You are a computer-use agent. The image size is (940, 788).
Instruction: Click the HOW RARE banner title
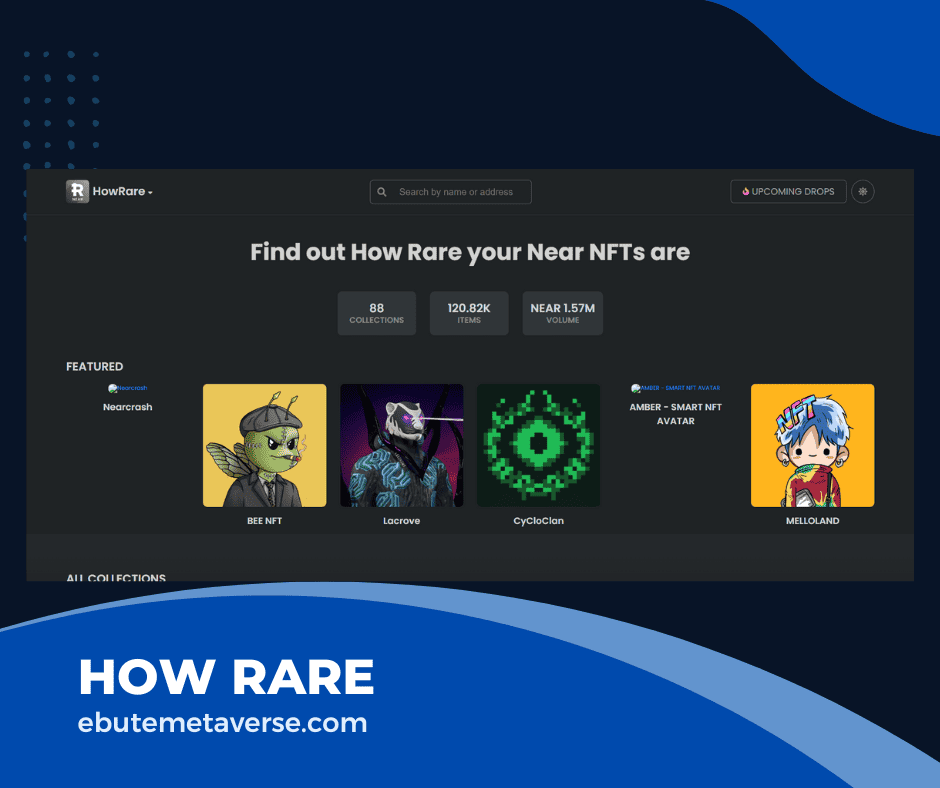pyautogui.click(x=226, y=676)
